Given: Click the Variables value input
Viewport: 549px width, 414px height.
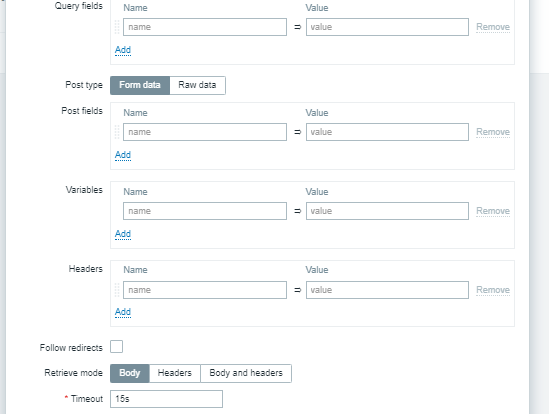Looking at the screenshot, I should coord(387,211).
